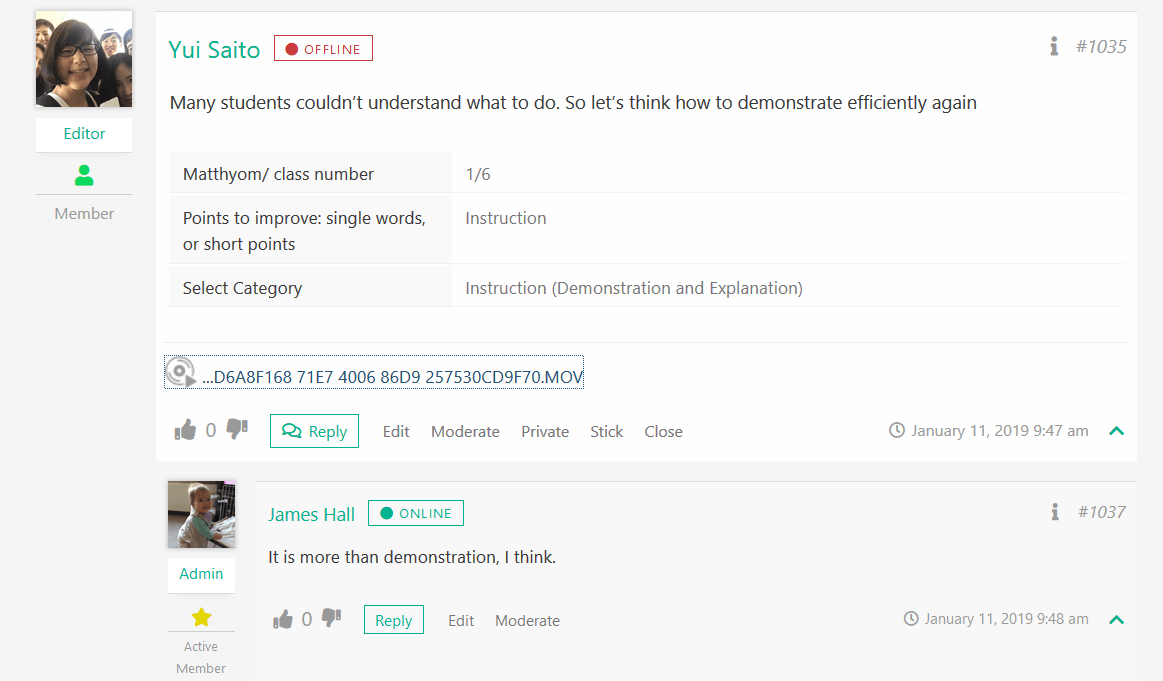The width and height of the screenshot is (1163, 681).
Task: Stick the topic by Yui Saito
Action: coord(606,432)
